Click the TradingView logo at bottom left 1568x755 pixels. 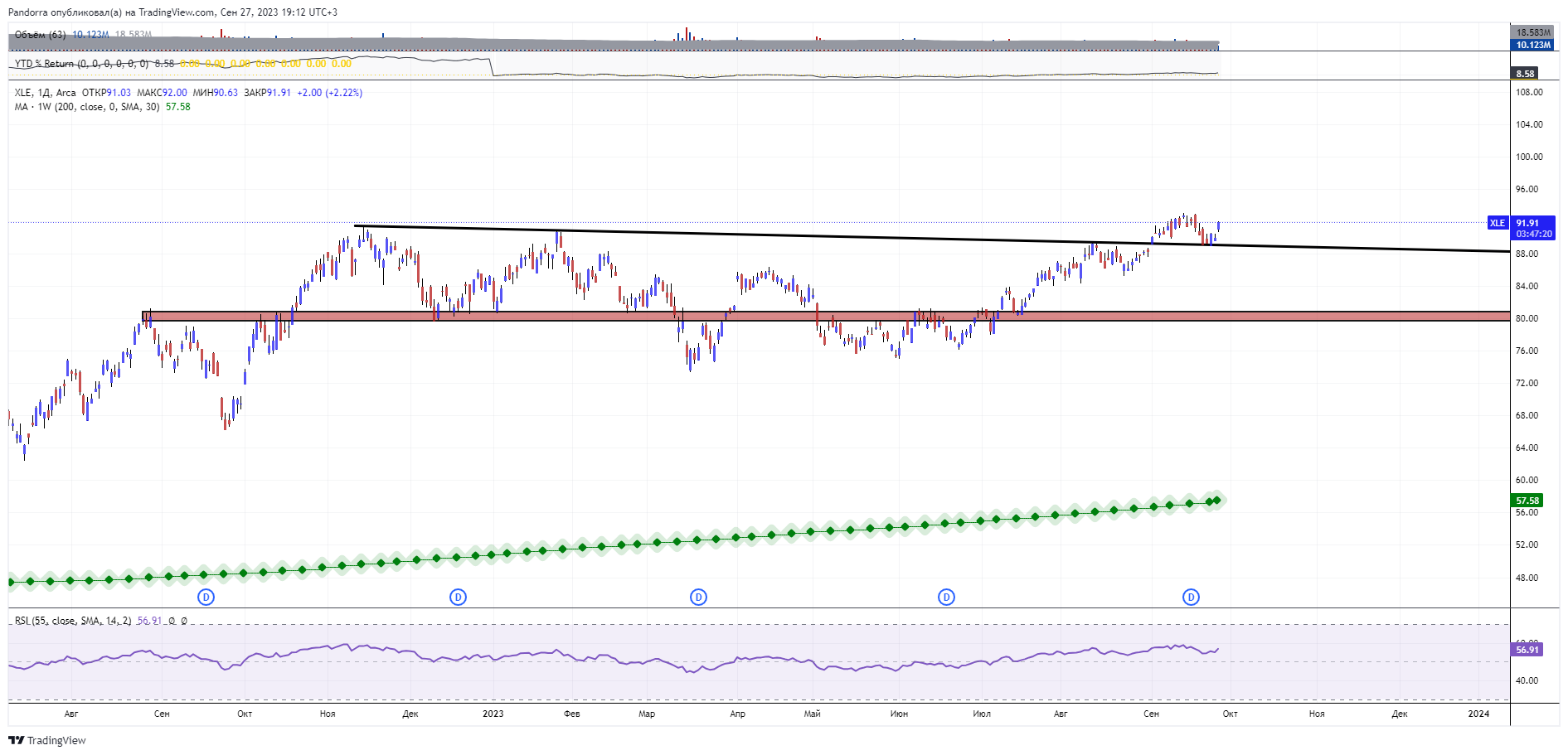tap(47, 740)
